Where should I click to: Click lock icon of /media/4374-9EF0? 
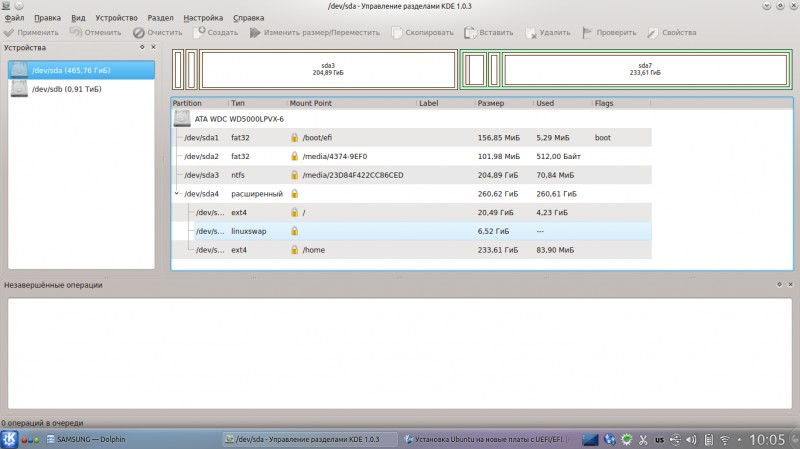click(294, 157)
